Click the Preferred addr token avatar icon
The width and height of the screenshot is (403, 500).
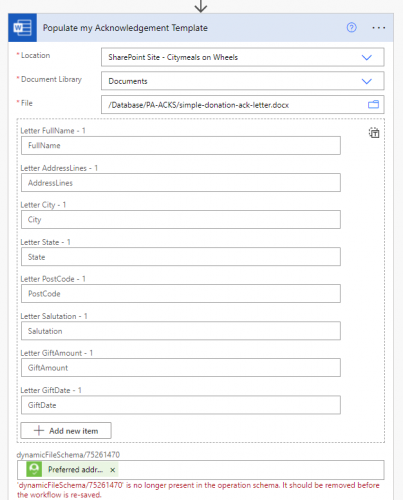point(34,469)
